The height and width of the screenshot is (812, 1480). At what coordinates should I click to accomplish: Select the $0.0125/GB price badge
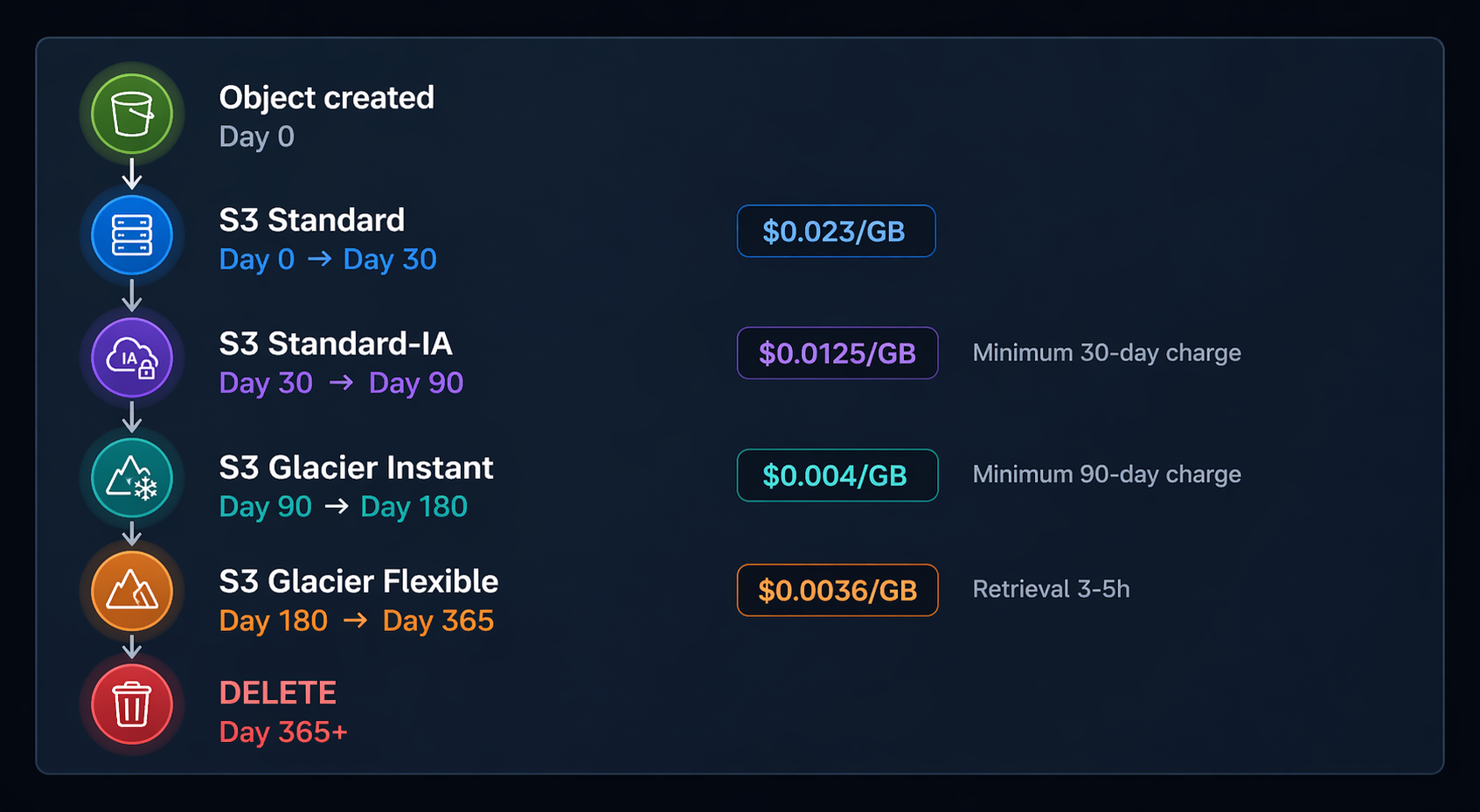click(837, 353)
